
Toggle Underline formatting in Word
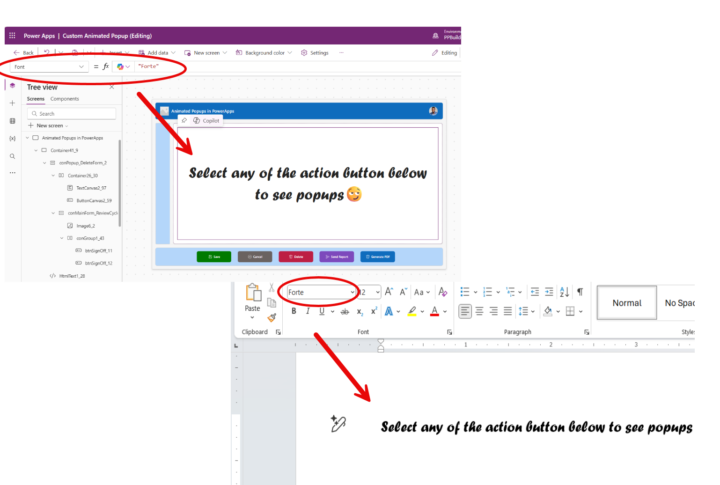tap(321, 311)
